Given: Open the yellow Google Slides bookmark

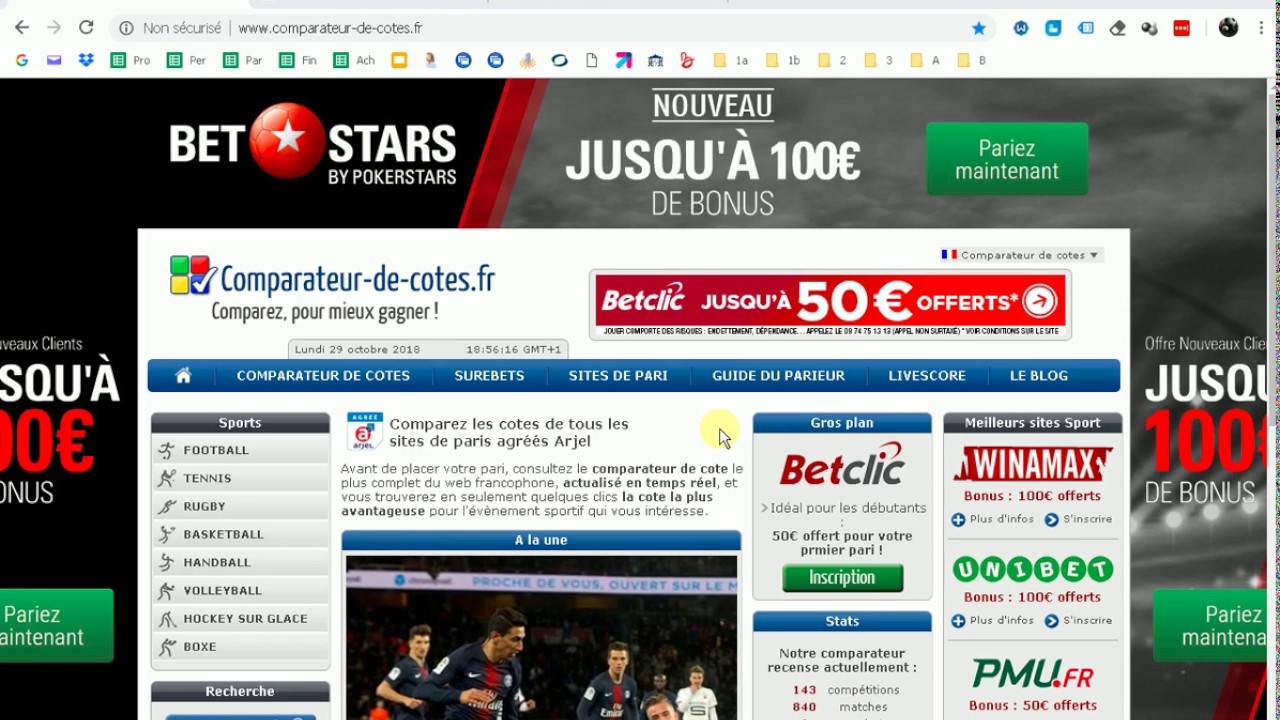Looking at the screenshot, I should tap(399, 60).
